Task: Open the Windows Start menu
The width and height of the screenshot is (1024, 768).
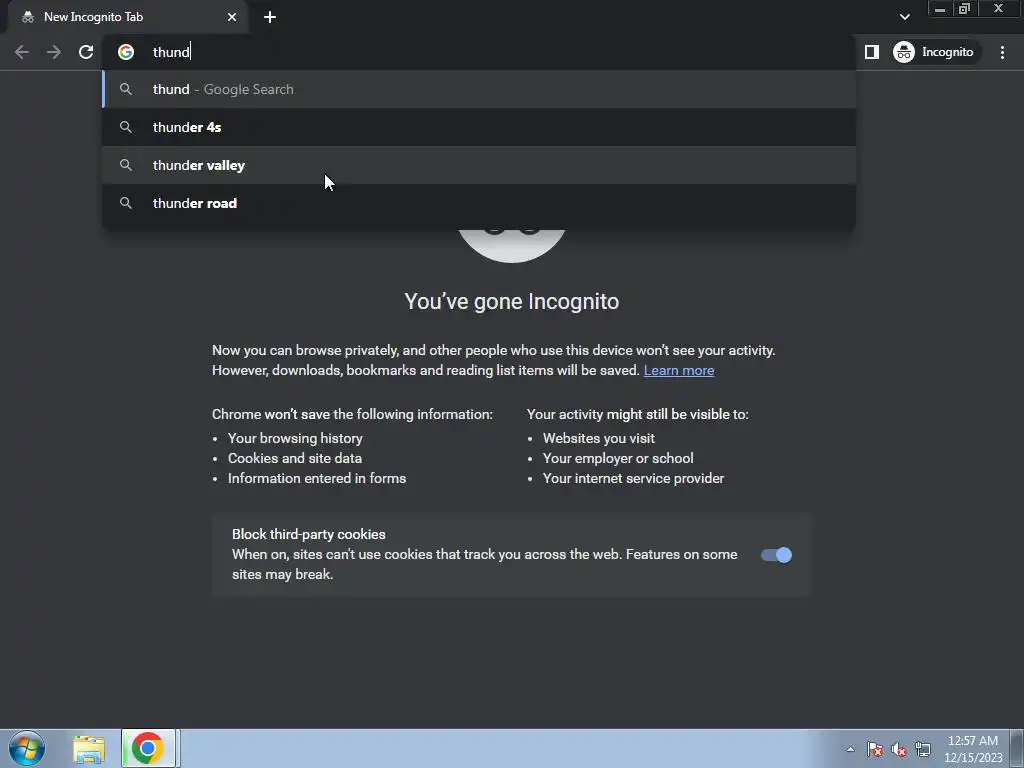Action: [x=27, y=748]
